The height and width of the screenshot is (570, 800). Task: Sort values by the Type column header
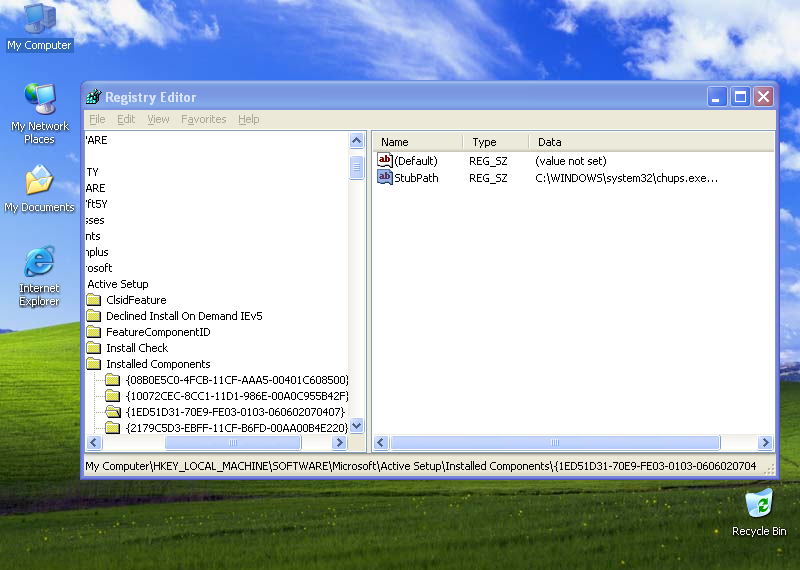496,142
